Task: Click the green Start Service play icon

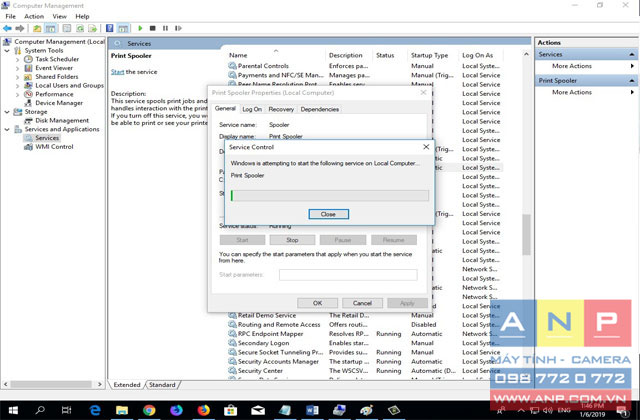Action: click(x=140, y=28)
